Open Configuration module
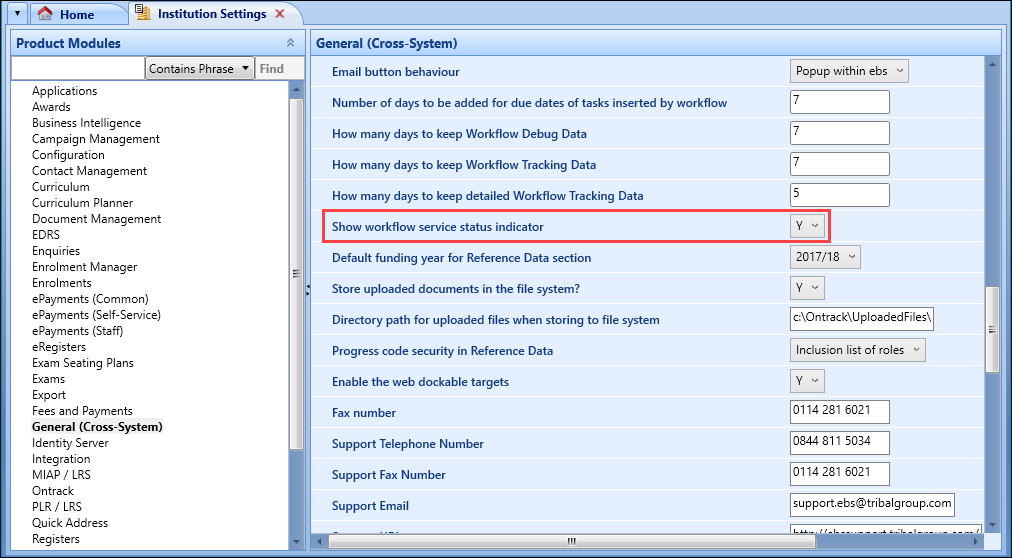1012x558 pixels. [68, 155]
